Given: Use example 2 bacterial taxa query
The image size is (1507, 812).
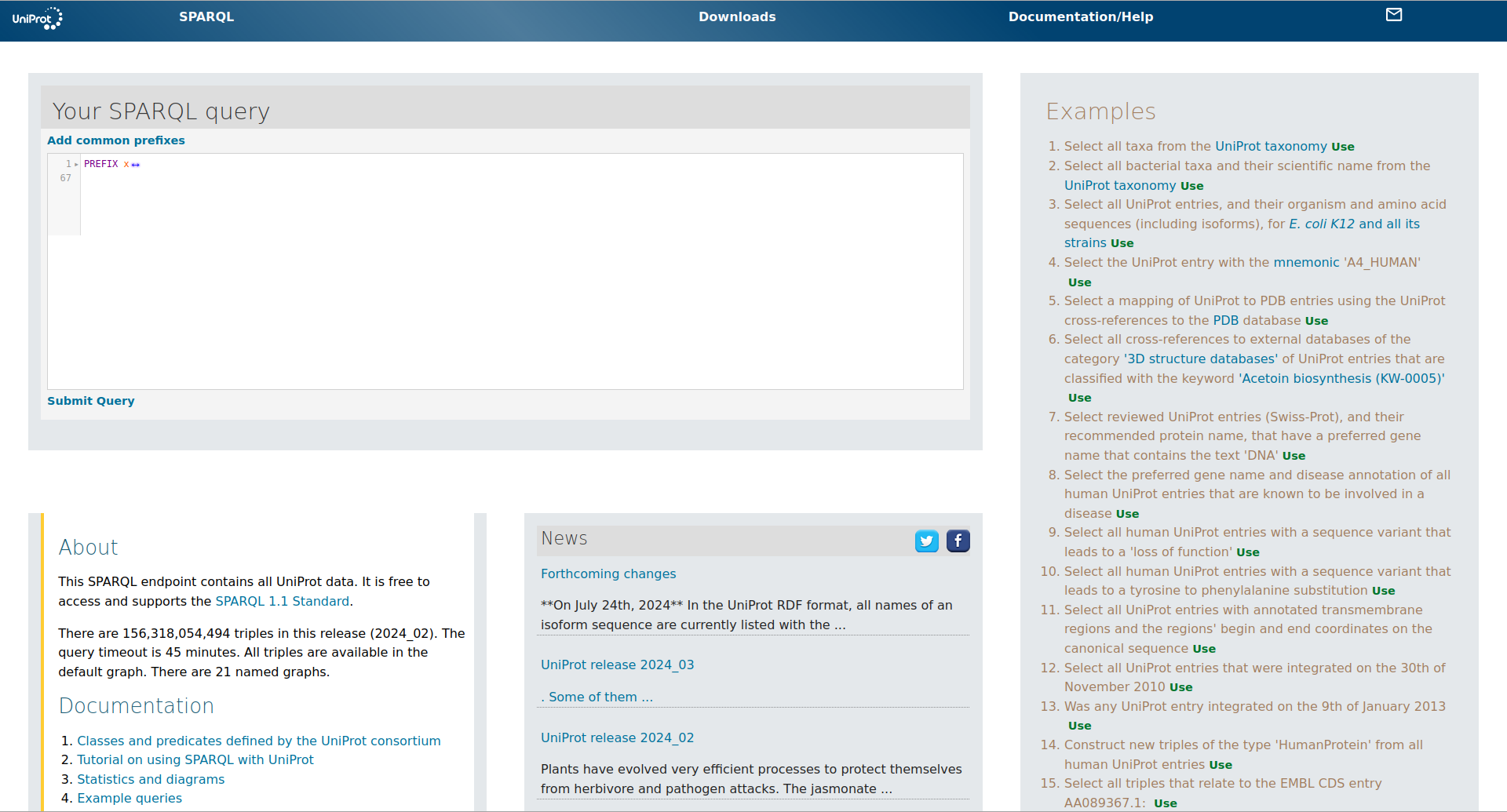Looking at the screenshot, I should (x=1192, y=186).
